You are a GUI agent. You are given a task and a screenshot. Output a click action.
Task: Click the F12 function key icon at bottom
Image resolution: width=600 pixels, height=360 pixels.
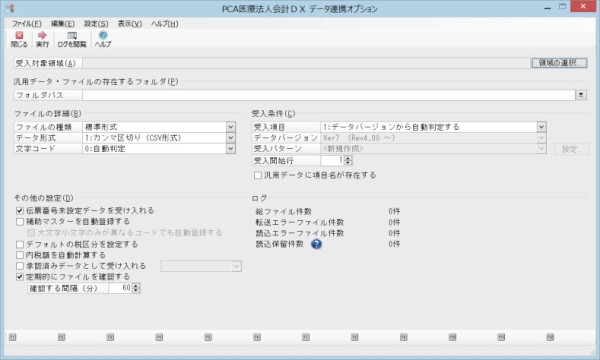pos(550,337)
